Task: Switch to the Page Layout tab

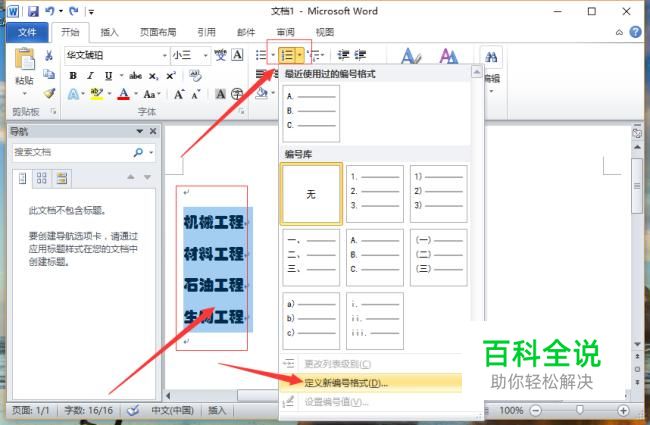Action: click(158, 32)
